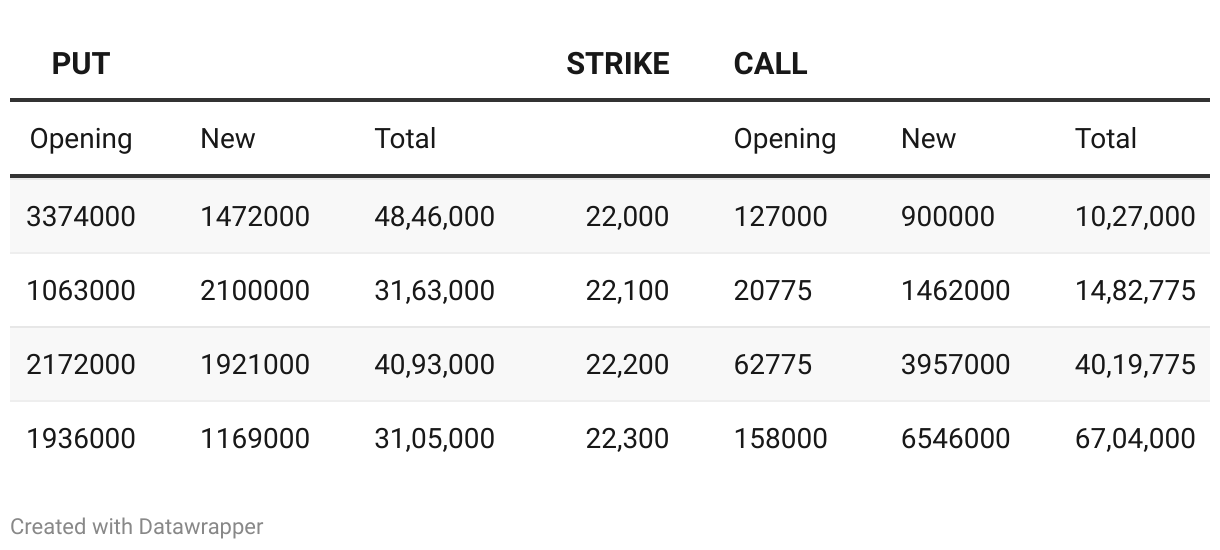Click the 22,200 strike cell
Screen dimensions: 1220x550
pyautogui.click(x=627, y=364)
